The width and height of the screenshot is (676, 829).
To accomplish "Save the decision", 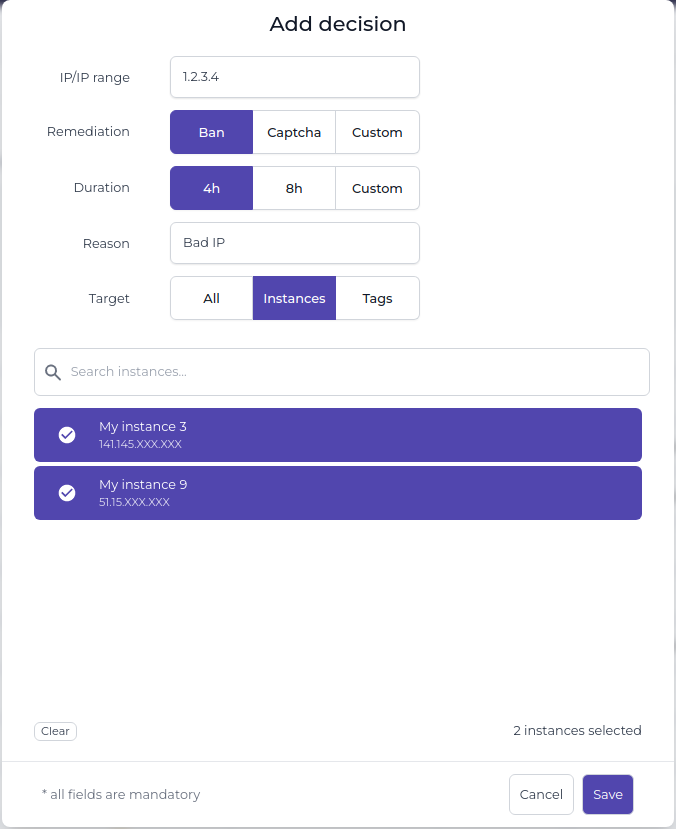I will 608,794.
